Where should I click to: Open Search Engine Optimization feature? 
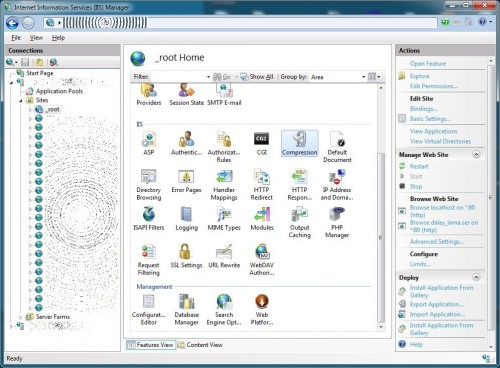224,310
